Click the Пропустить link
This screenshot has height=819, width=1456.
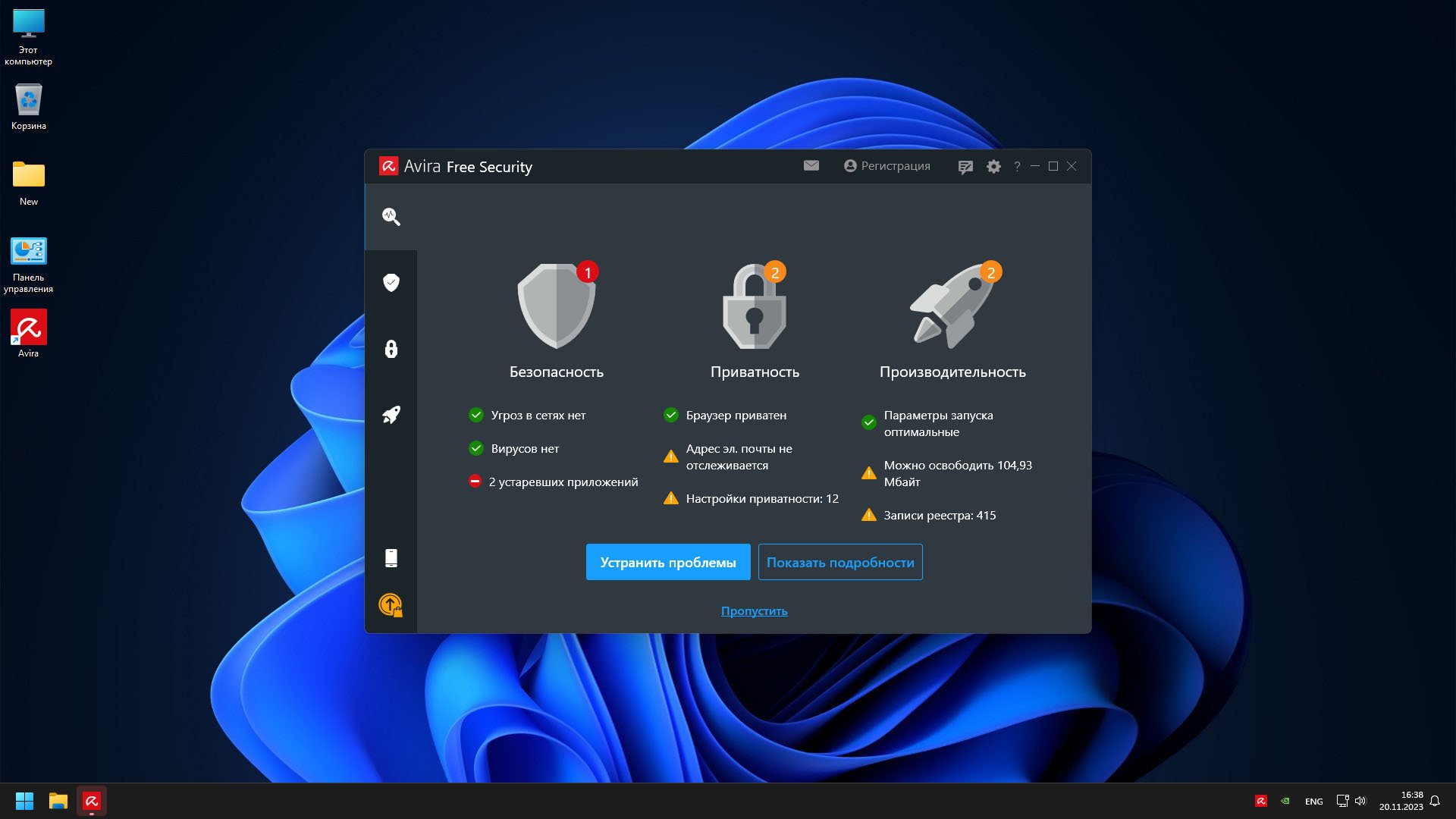(x=754, y=611)
